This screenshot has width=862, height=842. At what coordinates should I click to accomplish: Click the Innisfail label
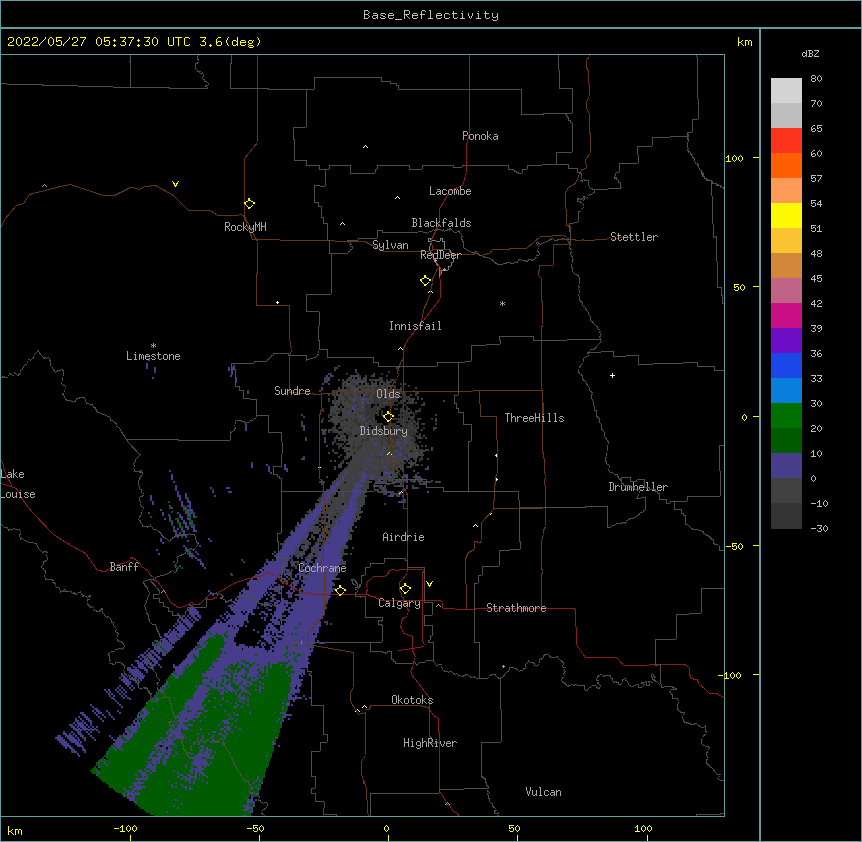coord(415,326)
